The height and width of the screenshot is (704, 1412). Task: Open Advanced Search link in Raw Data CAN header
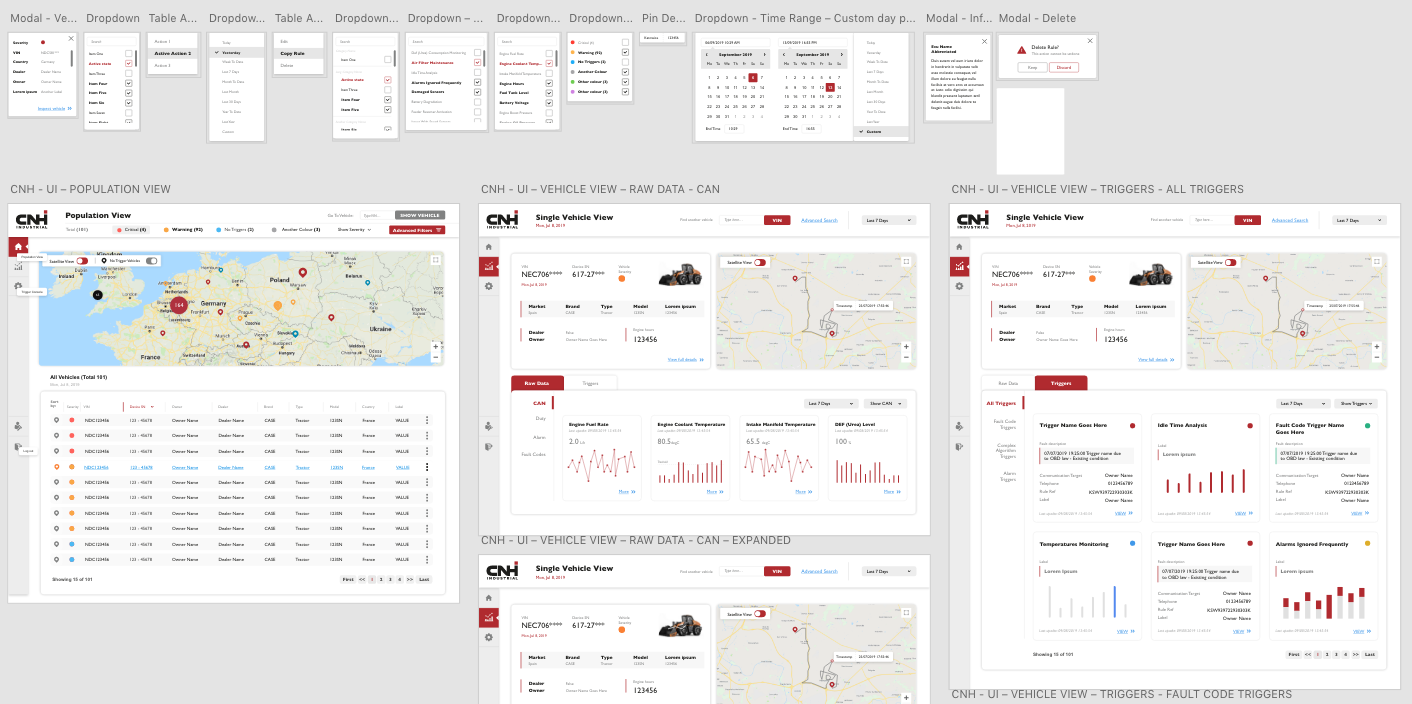click(819, 220)
